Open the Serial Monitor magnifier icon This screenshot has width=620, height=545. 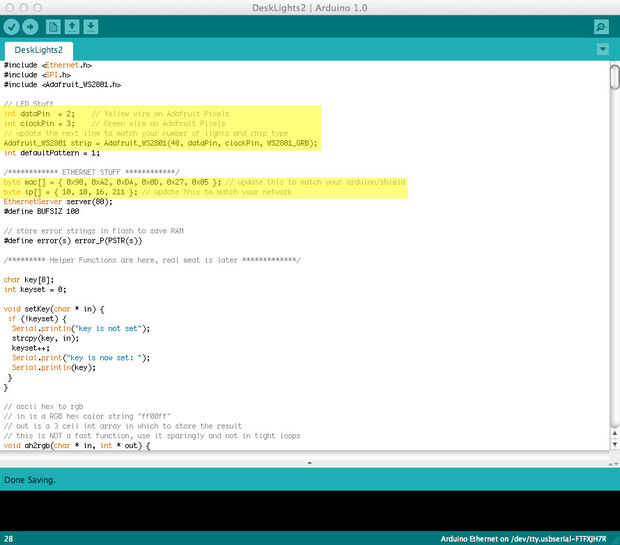601,27
